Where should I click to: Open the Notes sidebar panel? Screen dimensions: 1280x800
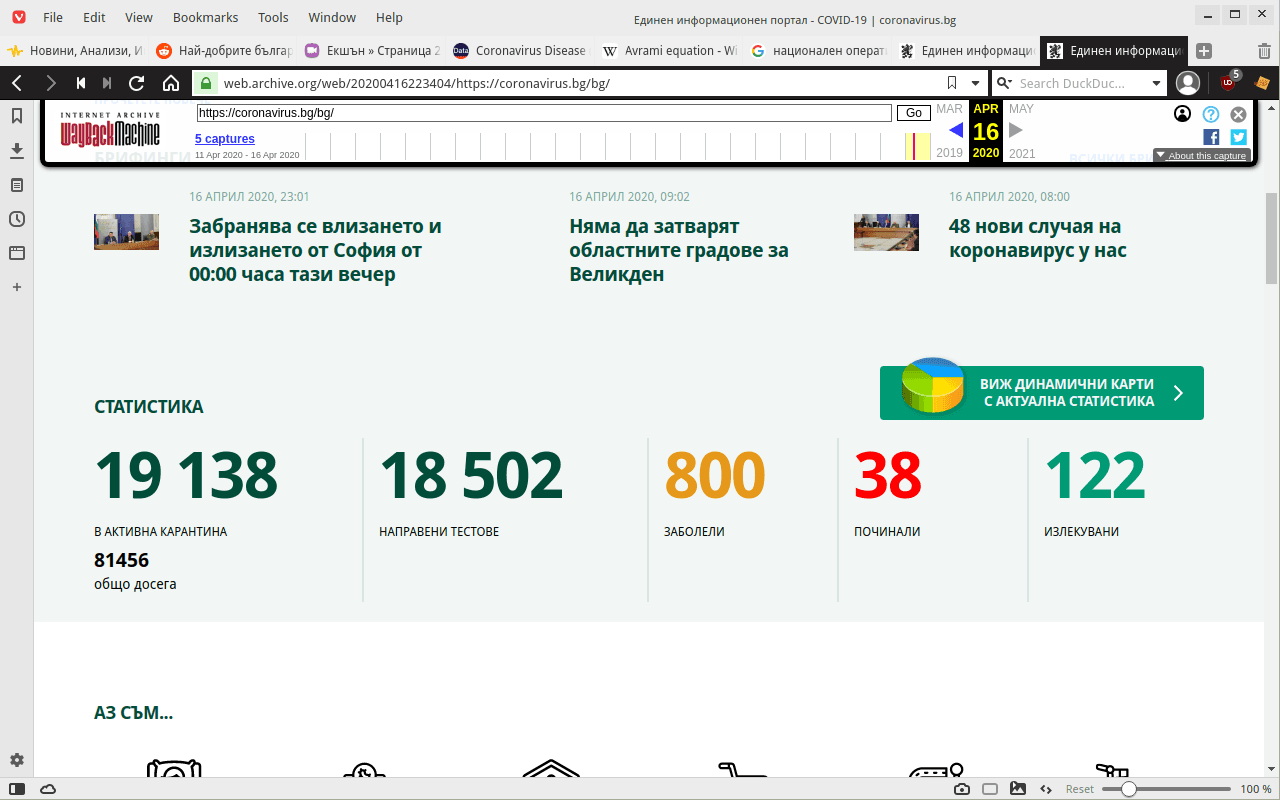tap(17, 185)
